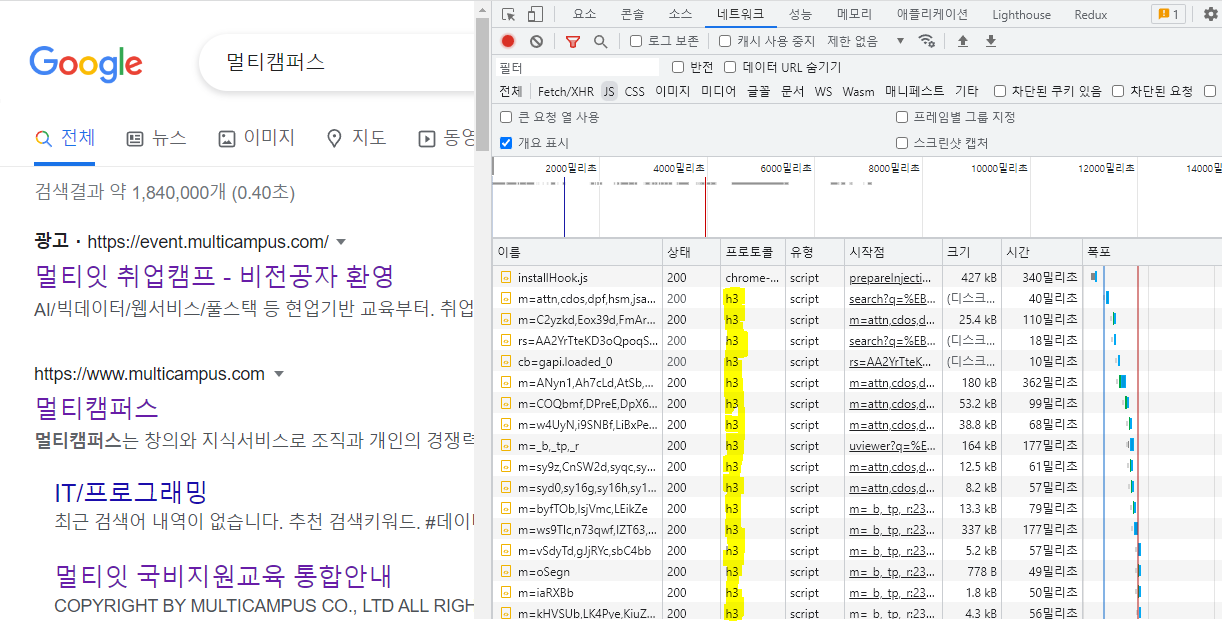The width and height of the screenshot is (1222, 621).
Task: Check 차단된 쿠키 있음 checkbox
Action: (x=1000, y=91)
